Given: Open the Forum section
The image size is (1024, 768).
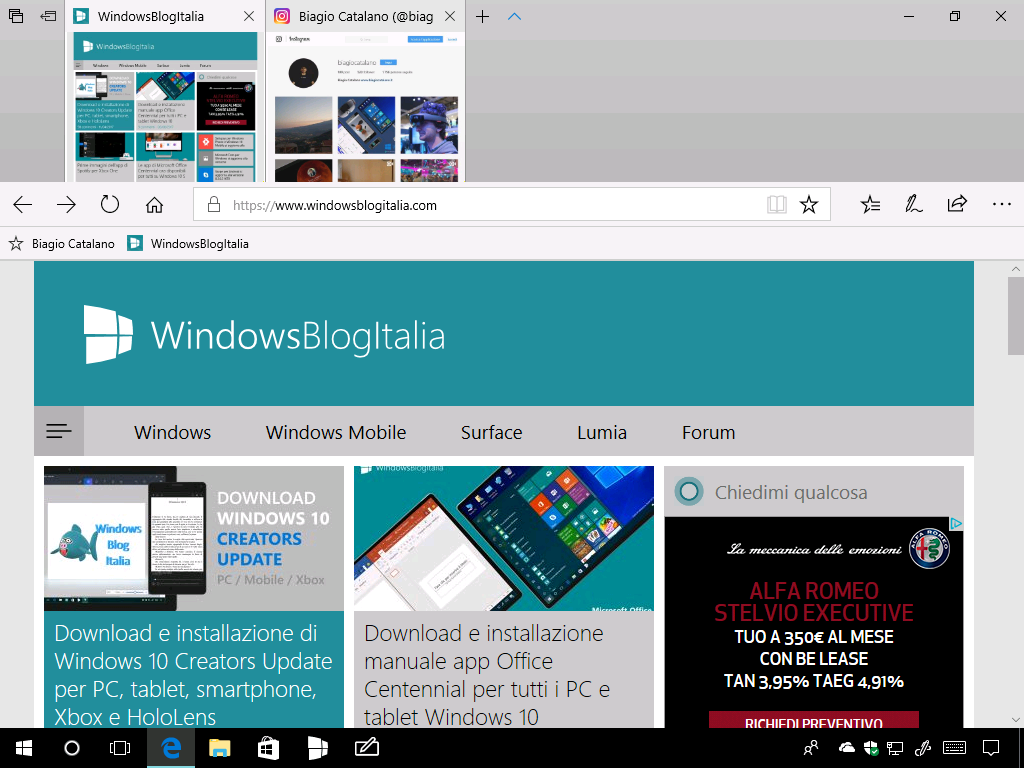Looking at the screenshot, I should [x=709, y=432].
